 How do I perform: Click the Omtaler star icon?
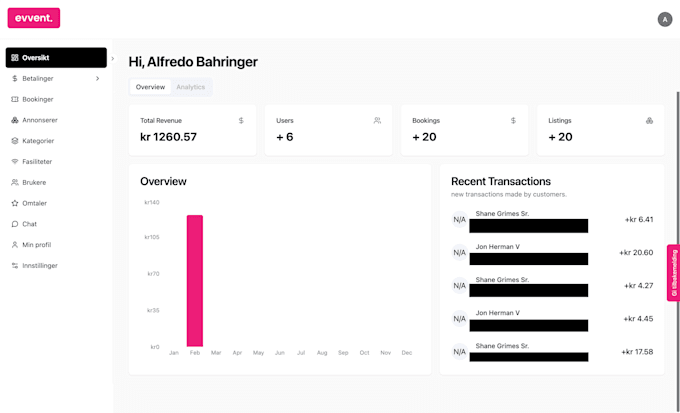[14, 203]
